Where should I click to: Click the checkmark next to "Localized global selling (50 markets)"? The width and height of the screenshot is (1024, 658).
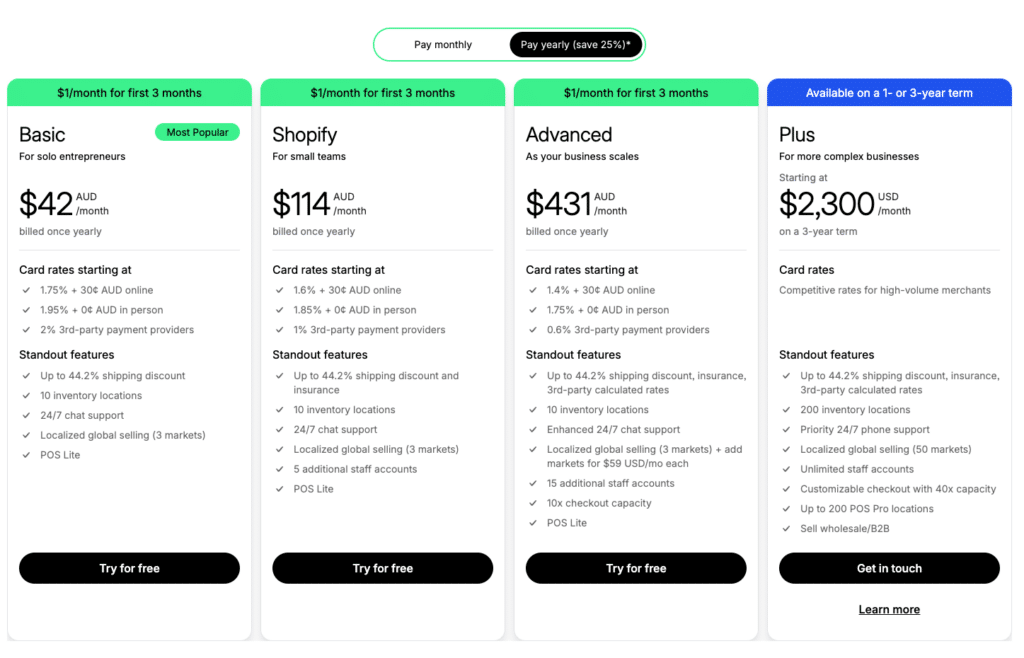coord(785,449)
